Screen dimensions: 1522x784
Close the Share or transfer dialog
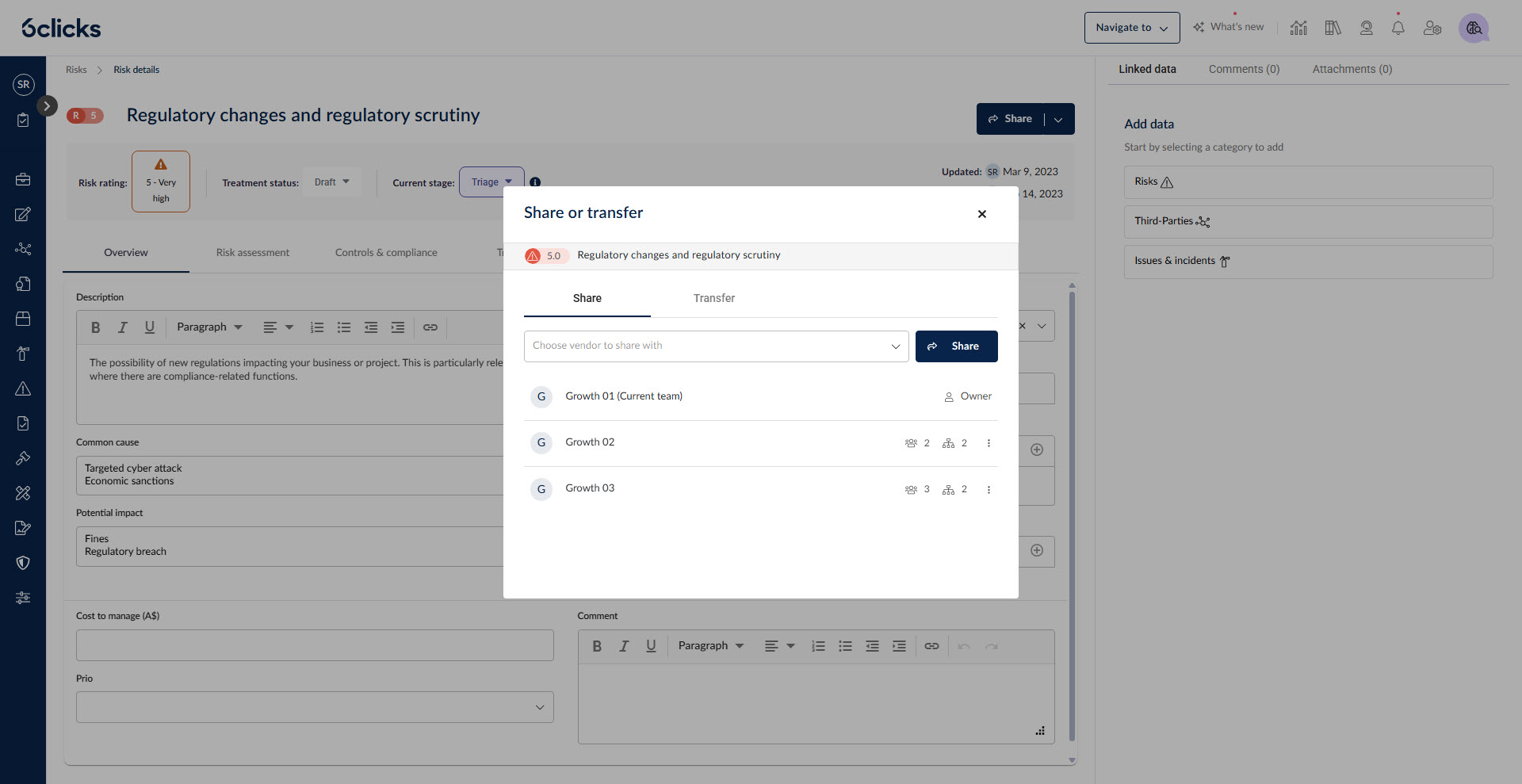pos(981,214)
